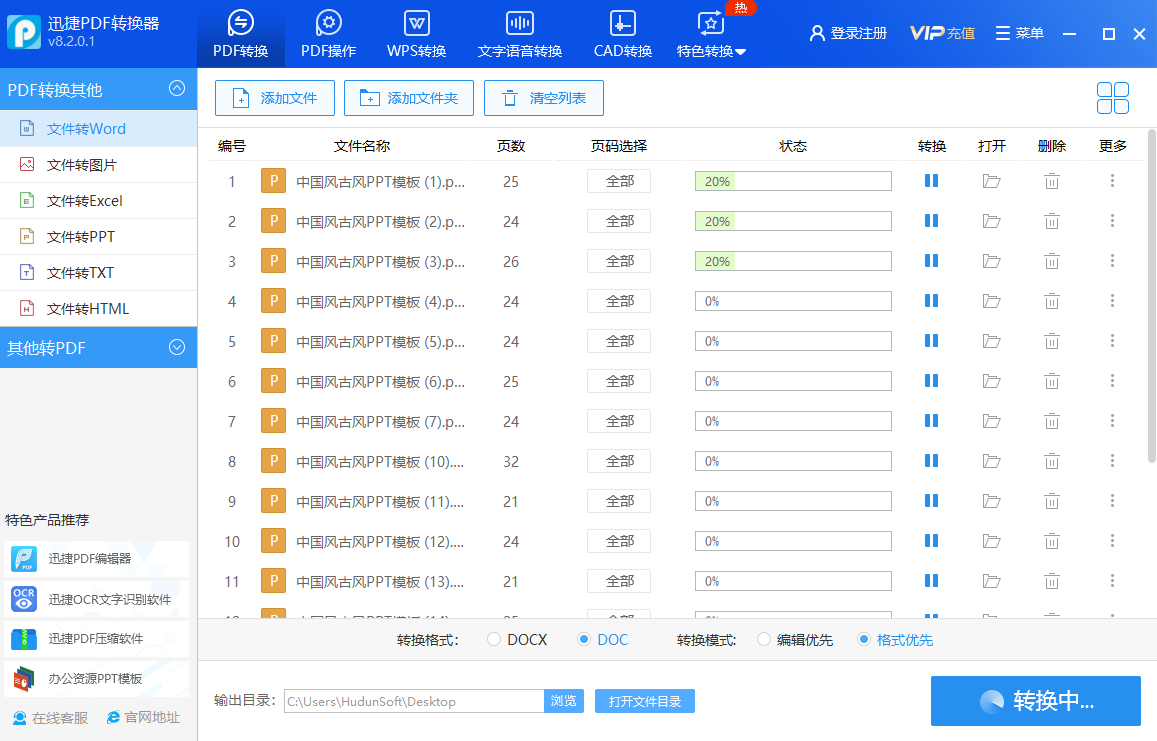
Task: Expand the 其他转PDF section
Action: 177,347
